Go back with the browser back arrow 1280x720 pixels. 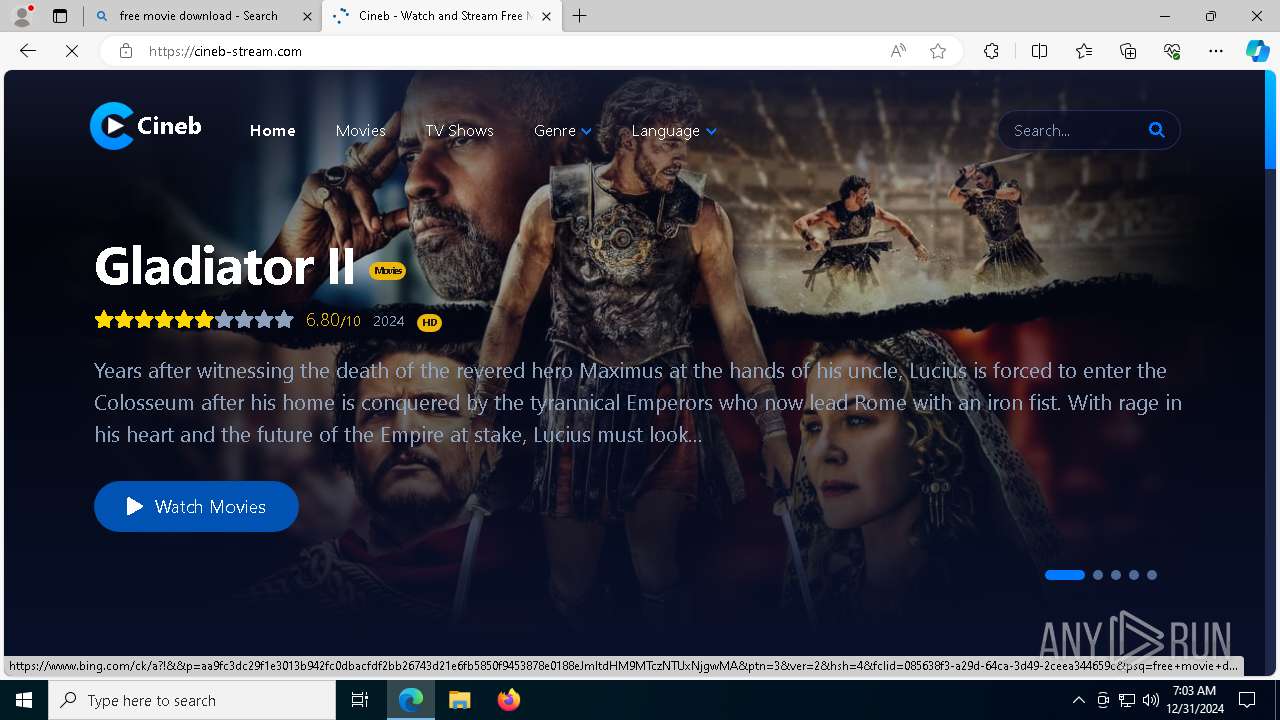tap(28, 51)
